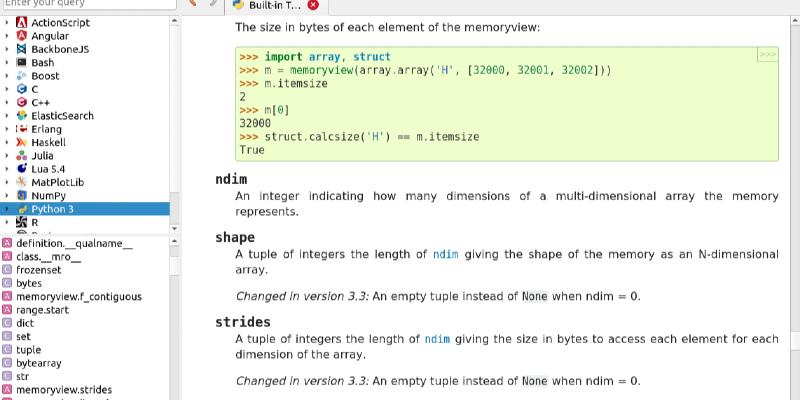The width and height of the screenshot is (800, 400).
Task: Click the NumPy docset icon
Action: pos(21,195)
